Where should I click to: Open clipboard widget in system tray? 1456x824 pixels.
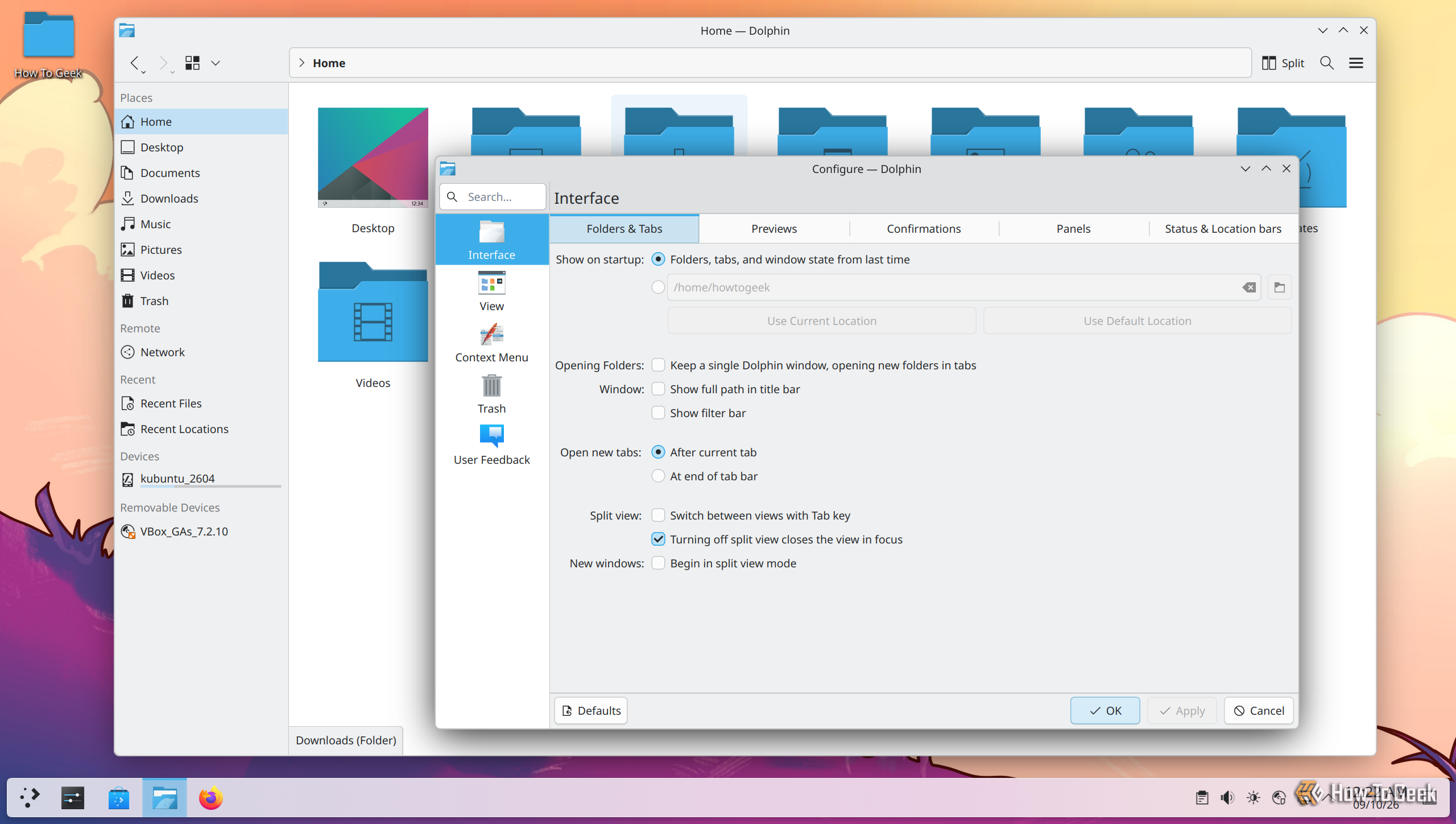click(x=1202, y=798)
